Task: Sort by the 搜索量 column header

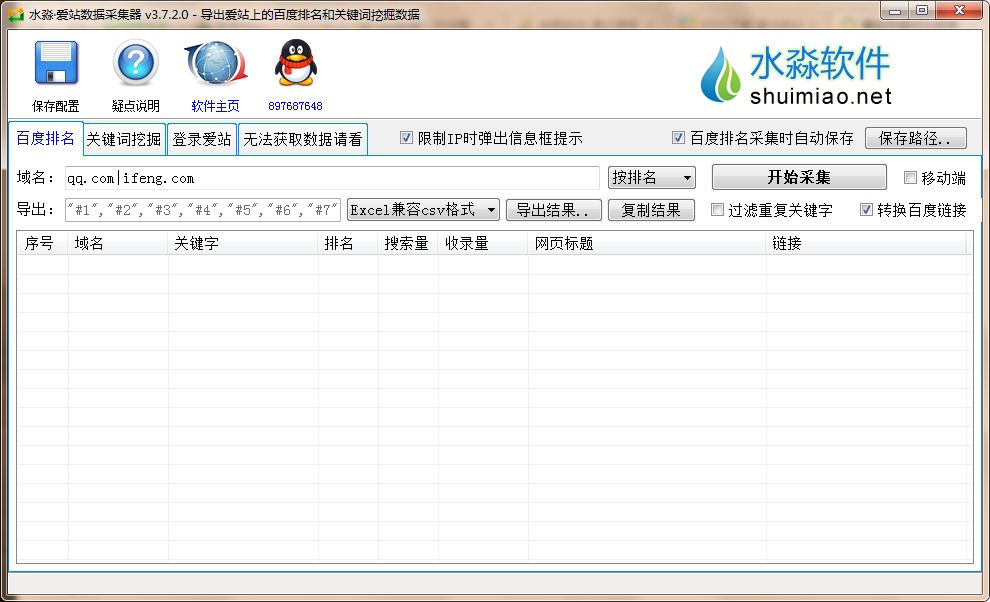Action: pos(408,243)
